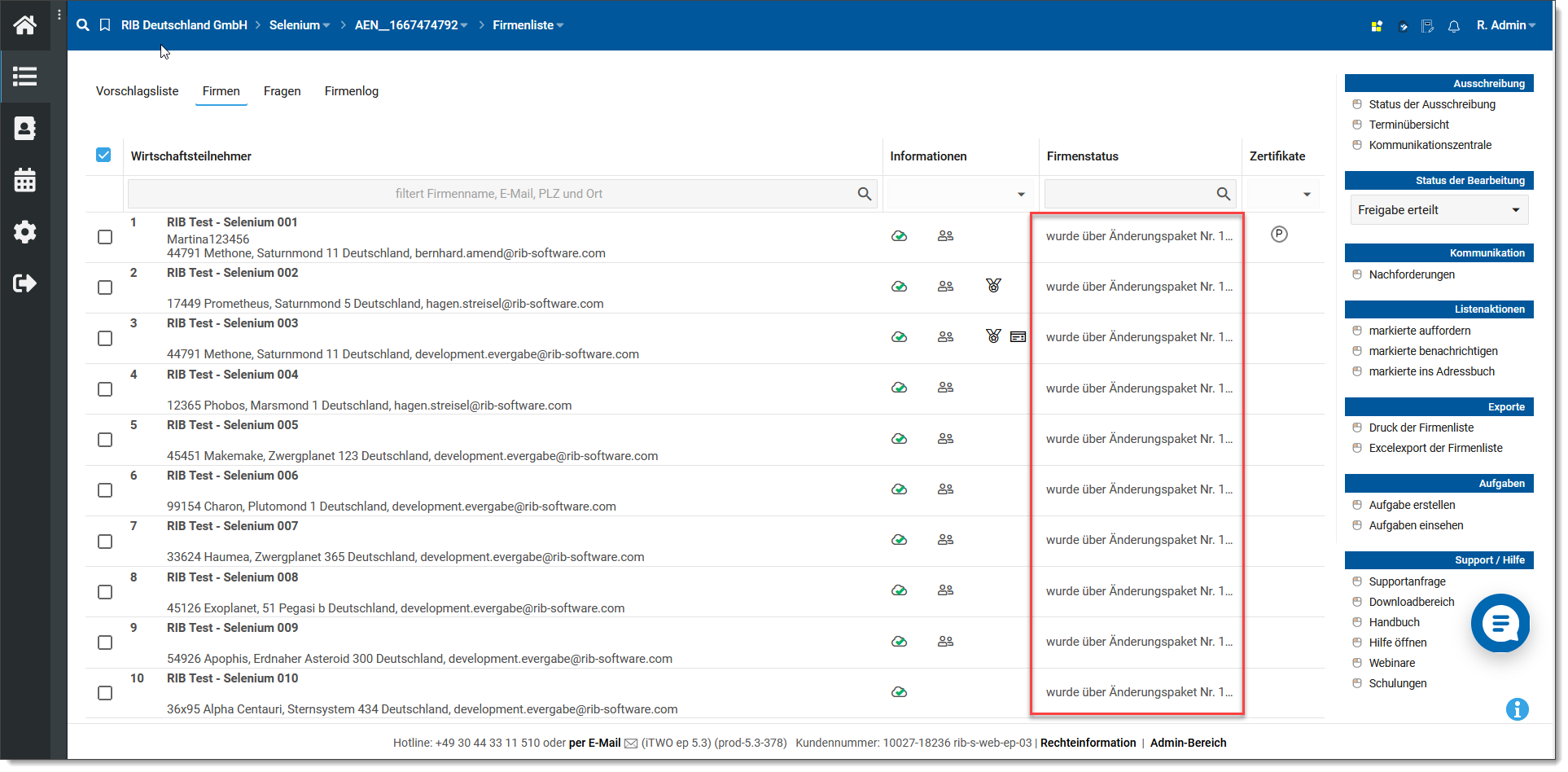Open Status der Ausschreibung
The width and height of the screenshot is (1568, 772).
[x=1432, y=104]
